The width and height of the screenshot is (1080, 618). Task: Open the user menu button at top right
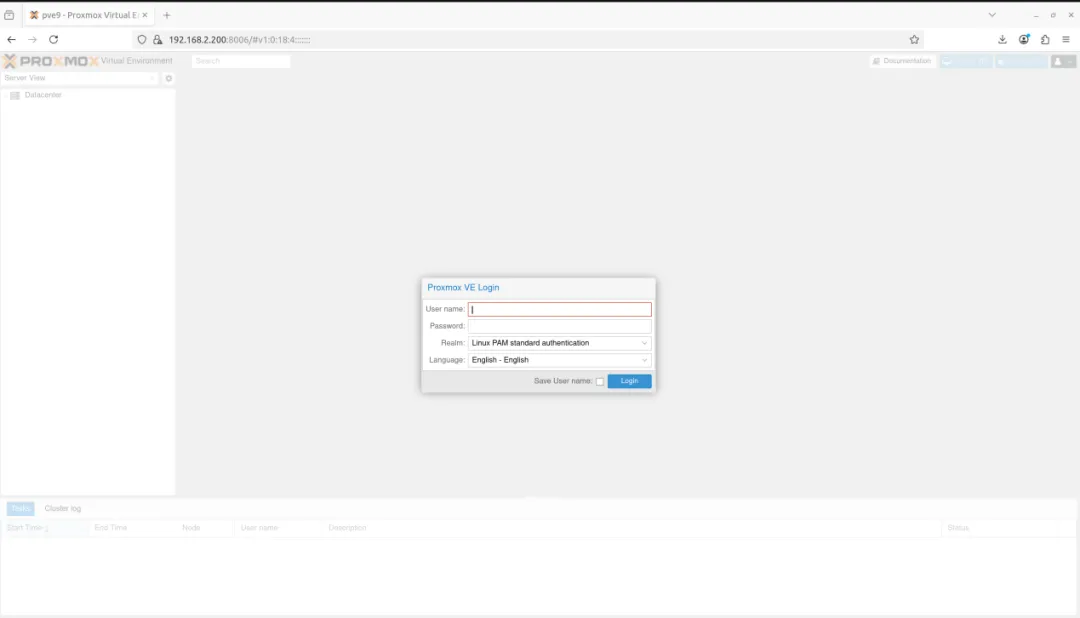click(1063, 61)
